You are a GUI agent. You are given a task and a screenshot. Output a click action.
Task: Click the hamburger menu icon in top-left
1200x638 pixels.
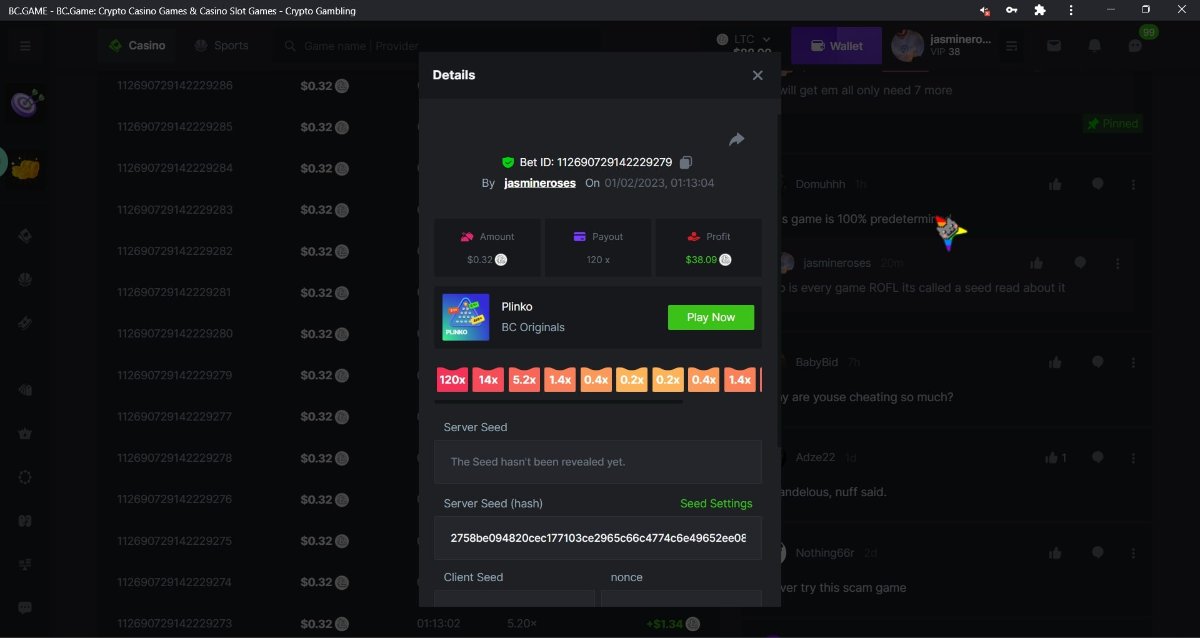tap(25, 46)
